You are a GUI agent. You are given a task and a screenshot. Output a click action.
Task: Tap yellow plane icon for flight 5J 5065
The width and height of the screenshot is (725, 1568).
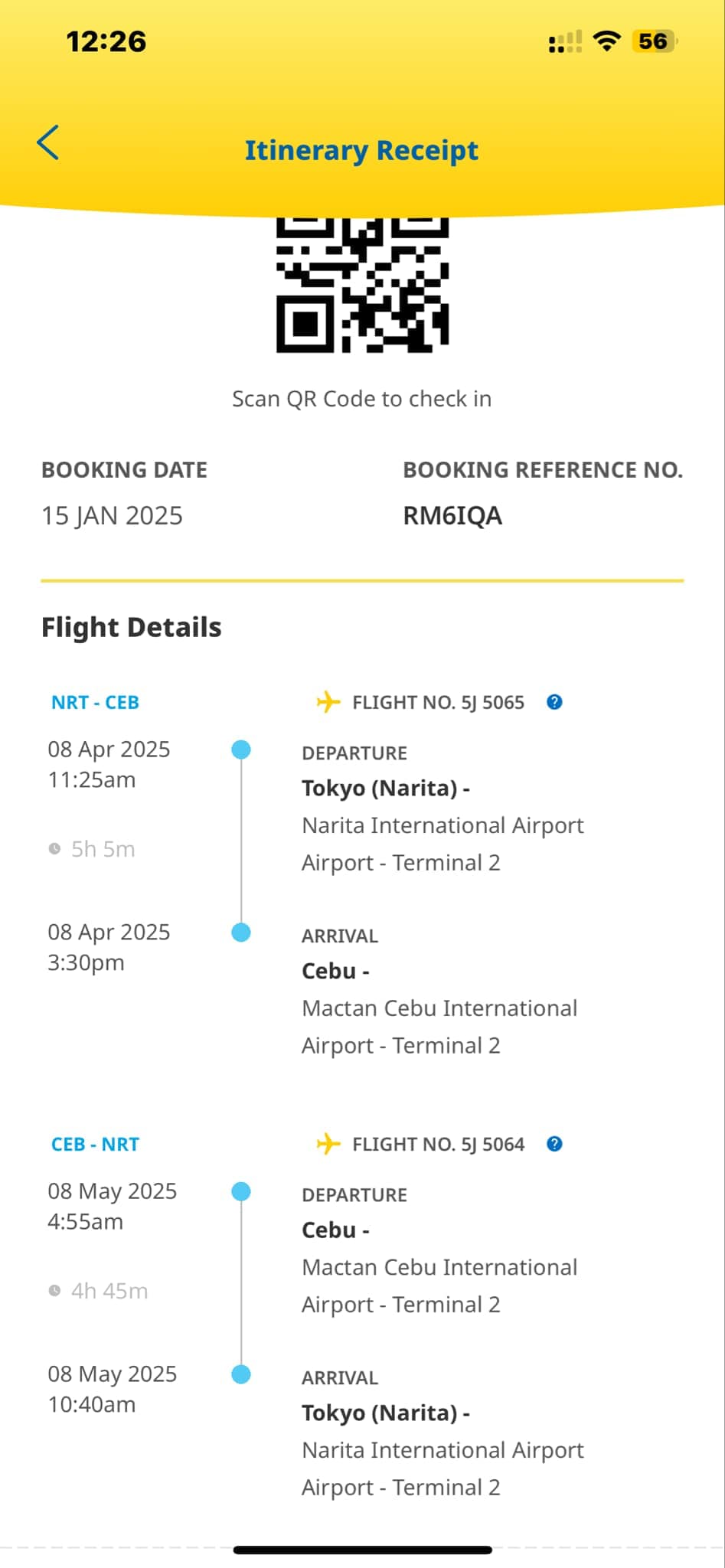coord(328,702)
